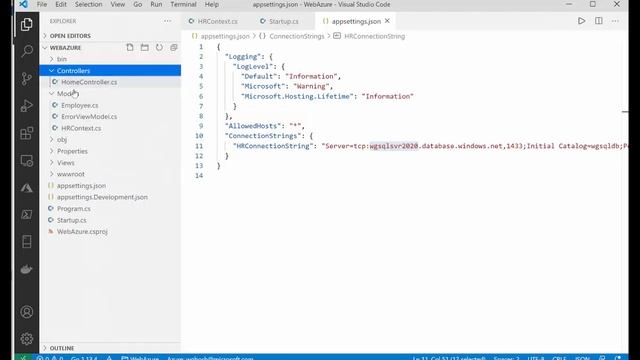The width and height of the screenshot is (640, 360).
Task: Open the Manage gear icon
Action: click(x=27, y=339)
